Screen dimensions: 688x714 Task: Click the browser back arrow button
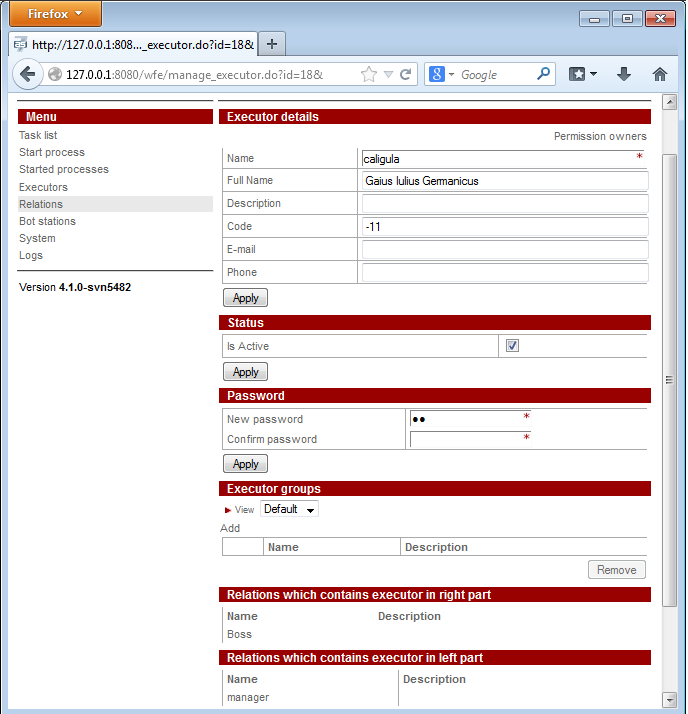tap(27, 74)
